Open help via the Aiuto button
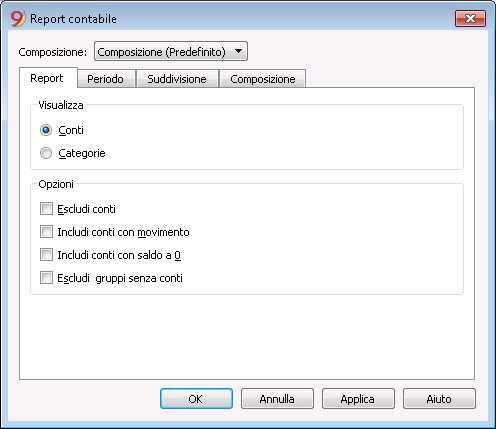Screen dimensions: 496x429 [439, 399]
